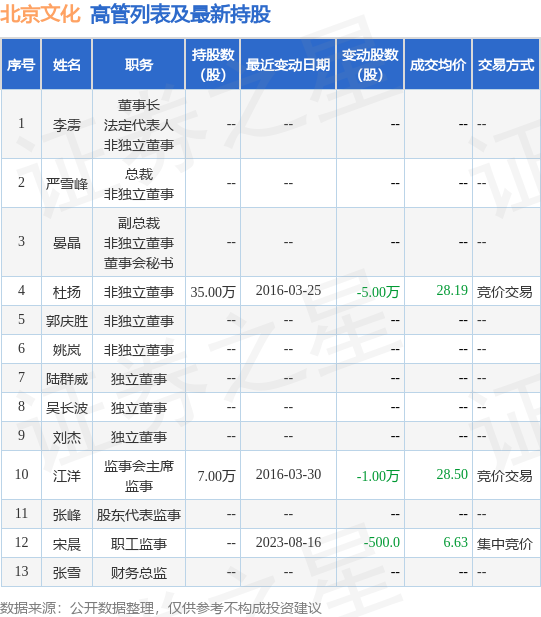
Task: Click 江洋's position 监事会主席 监事
Action: click(x=139, y=476)
